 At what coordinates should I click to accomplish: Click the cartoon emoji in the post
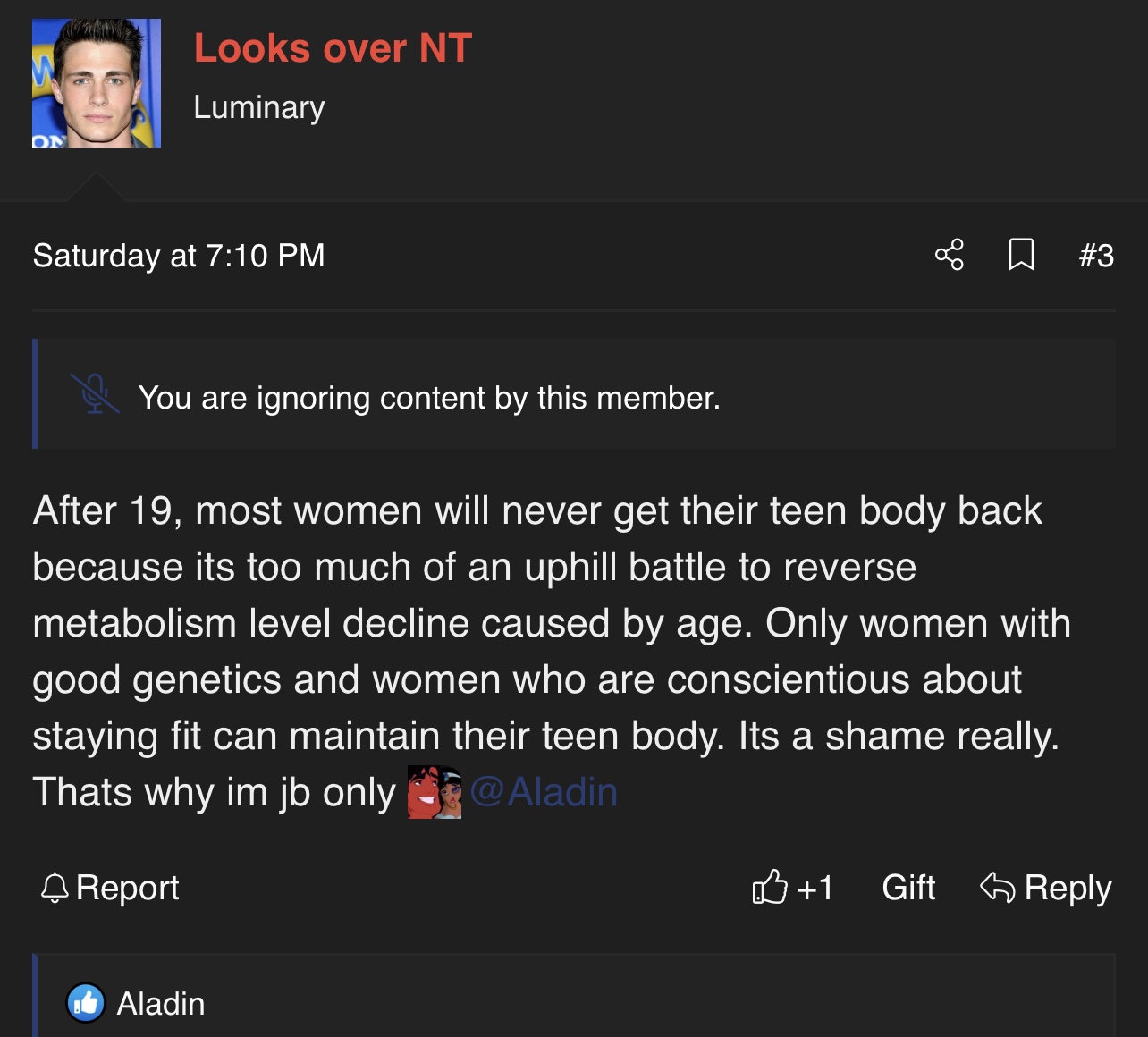435,792
